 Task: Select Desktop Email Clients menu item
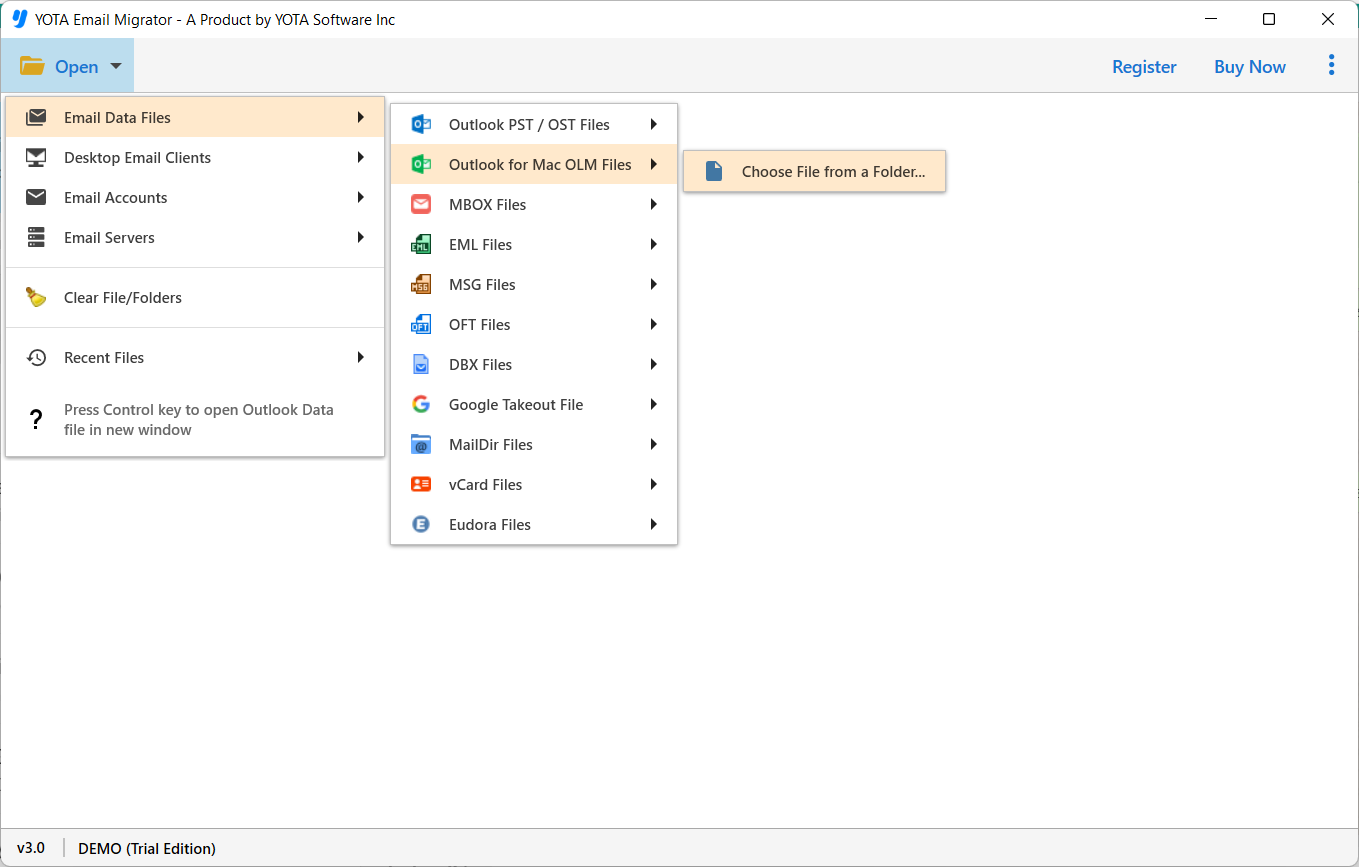(137, 158)
